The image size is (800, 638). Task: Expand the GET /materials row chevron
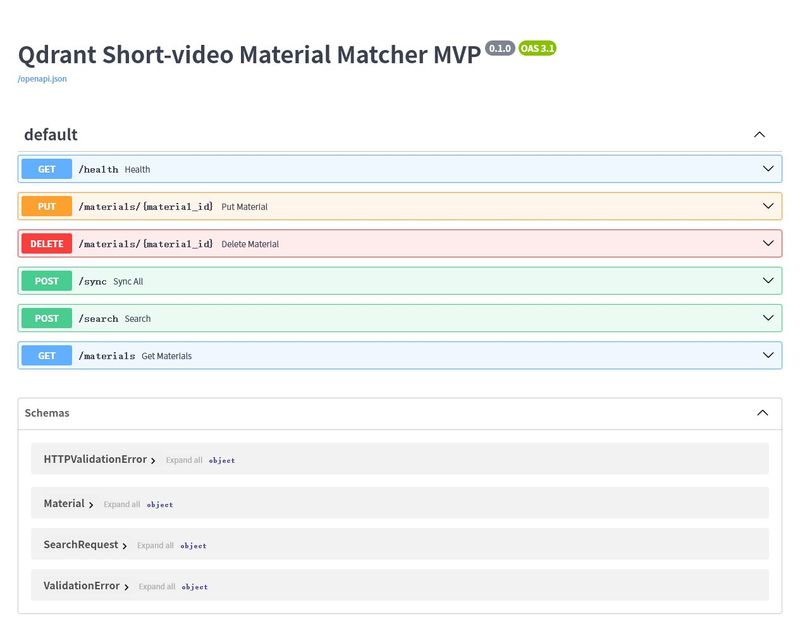point(768,355)
